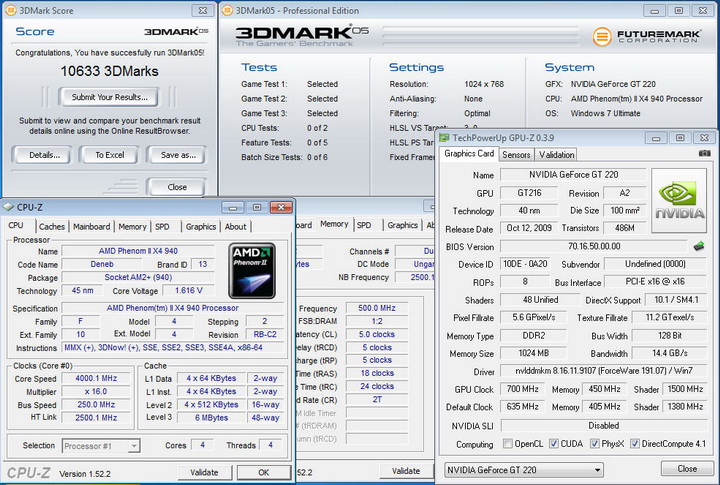Open the Graphics tab in front CPU-Z window

201,226
